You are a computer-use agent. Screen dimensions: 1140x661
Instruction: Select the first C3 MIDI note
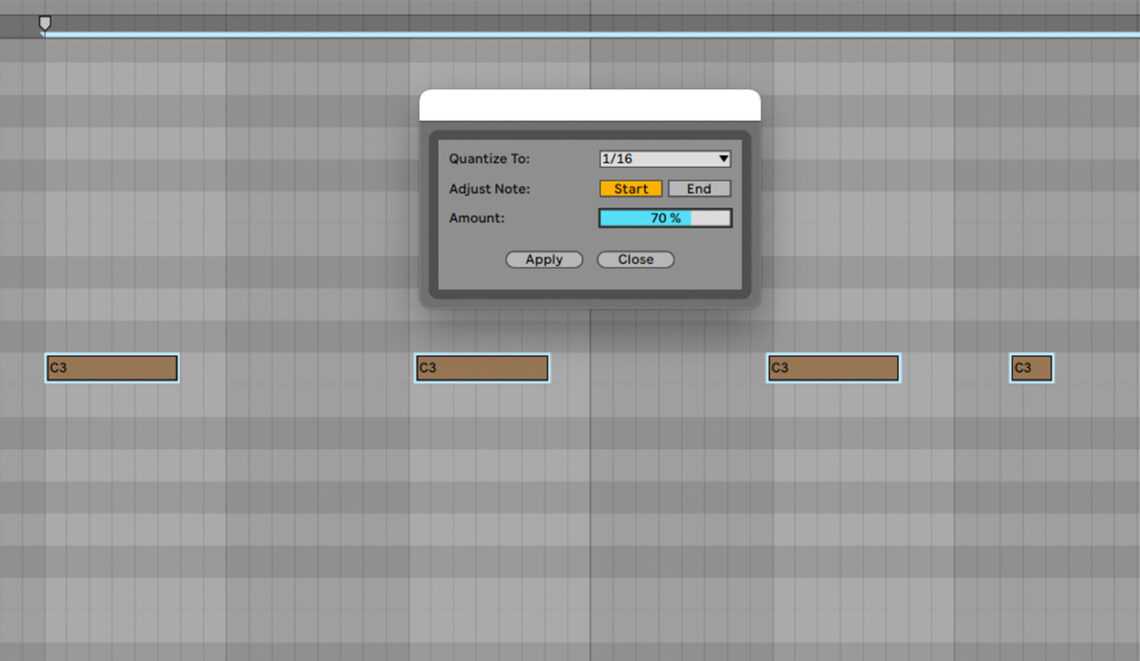click(110, 368)
